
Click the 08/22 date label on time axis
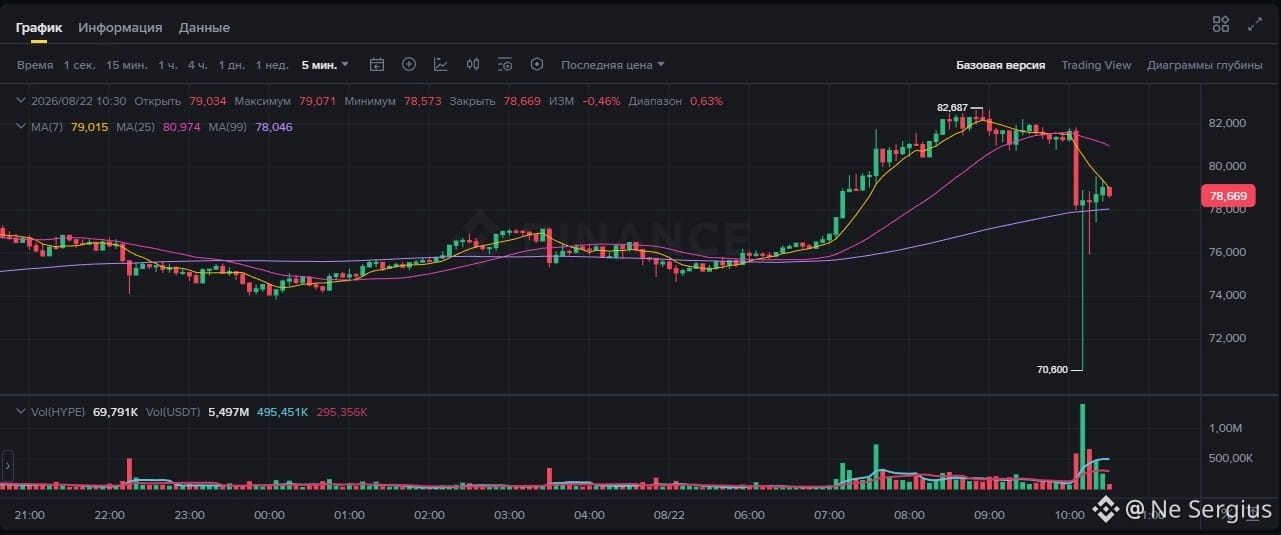pos(669,515)
